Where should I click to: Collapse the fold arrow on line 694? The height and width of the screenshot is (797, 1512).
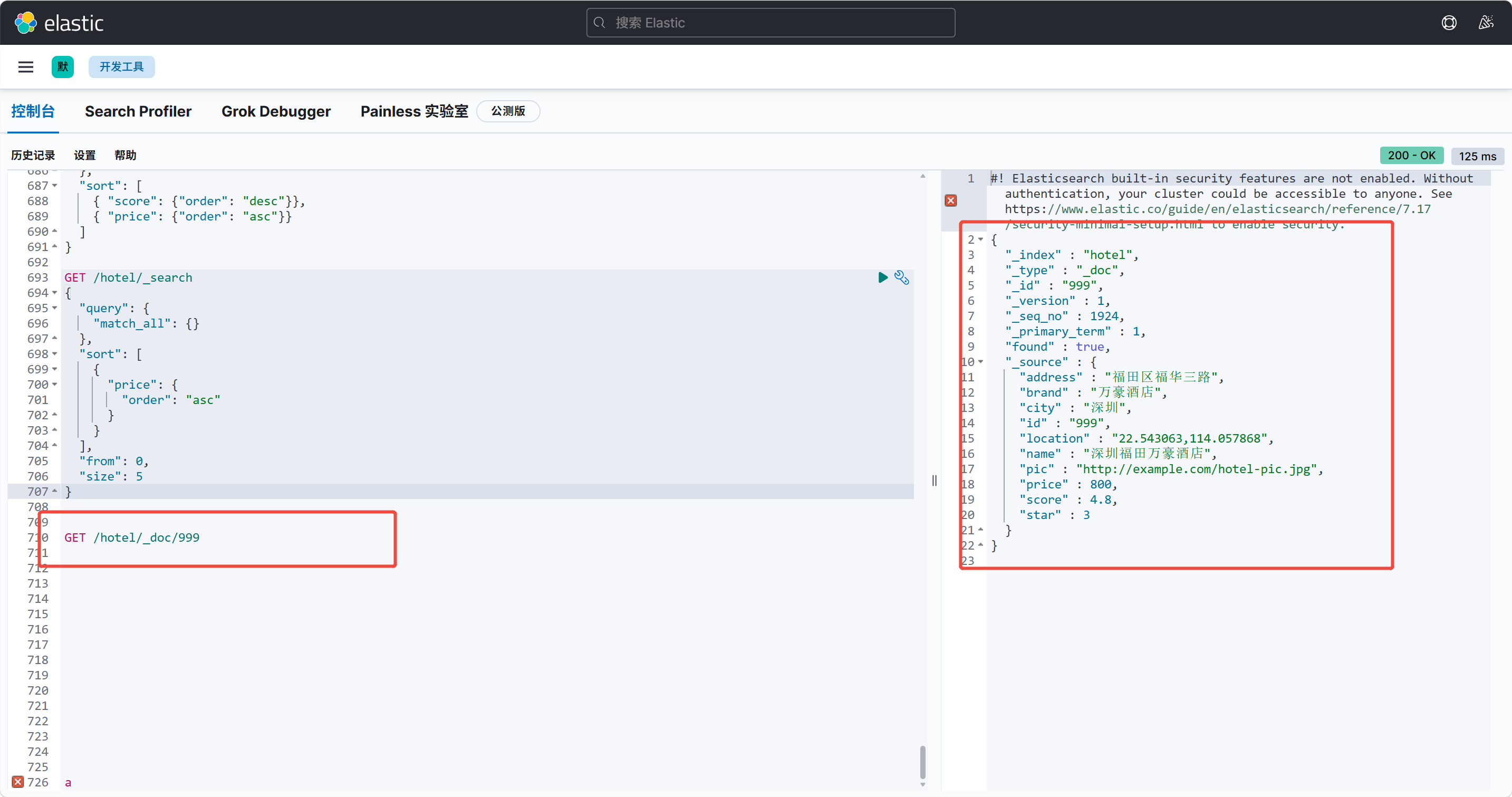(x=55, y=293)
